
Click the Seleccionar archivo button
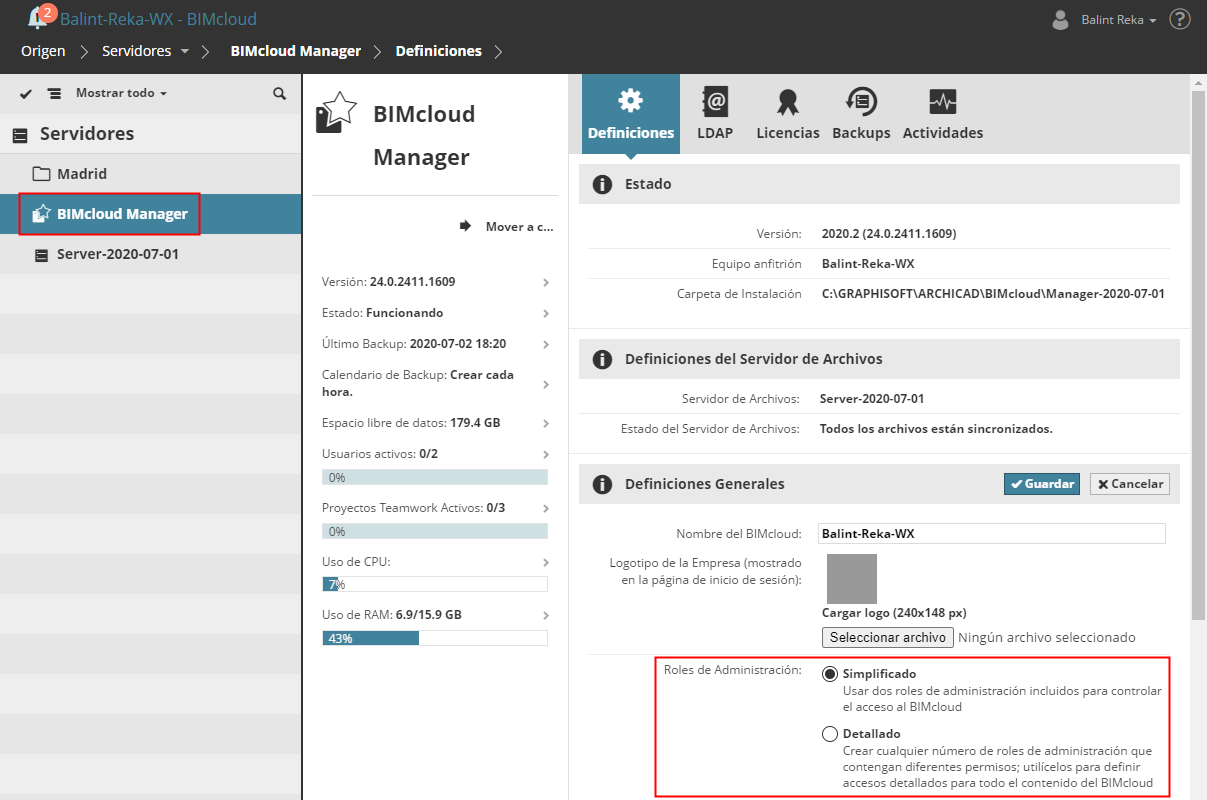coord(888,637)
